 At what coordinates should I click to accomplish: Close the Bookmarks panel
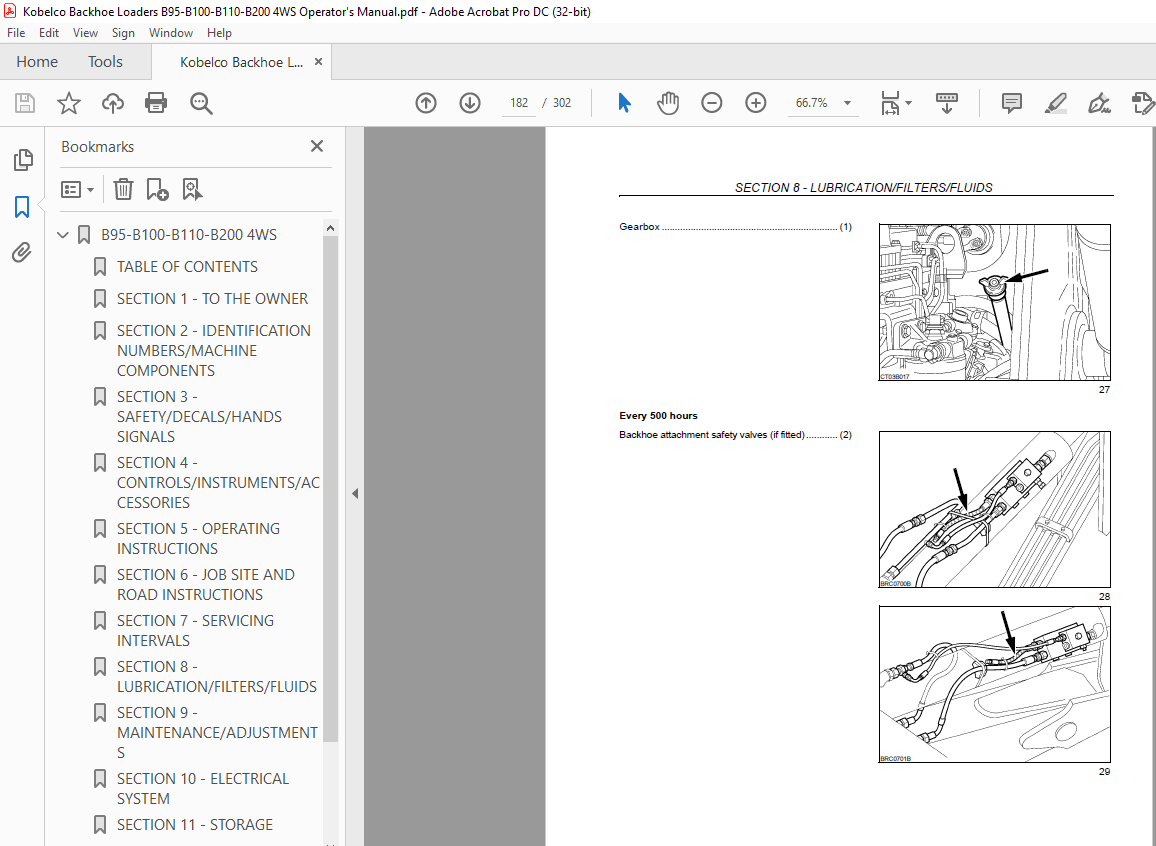(317, 147)
